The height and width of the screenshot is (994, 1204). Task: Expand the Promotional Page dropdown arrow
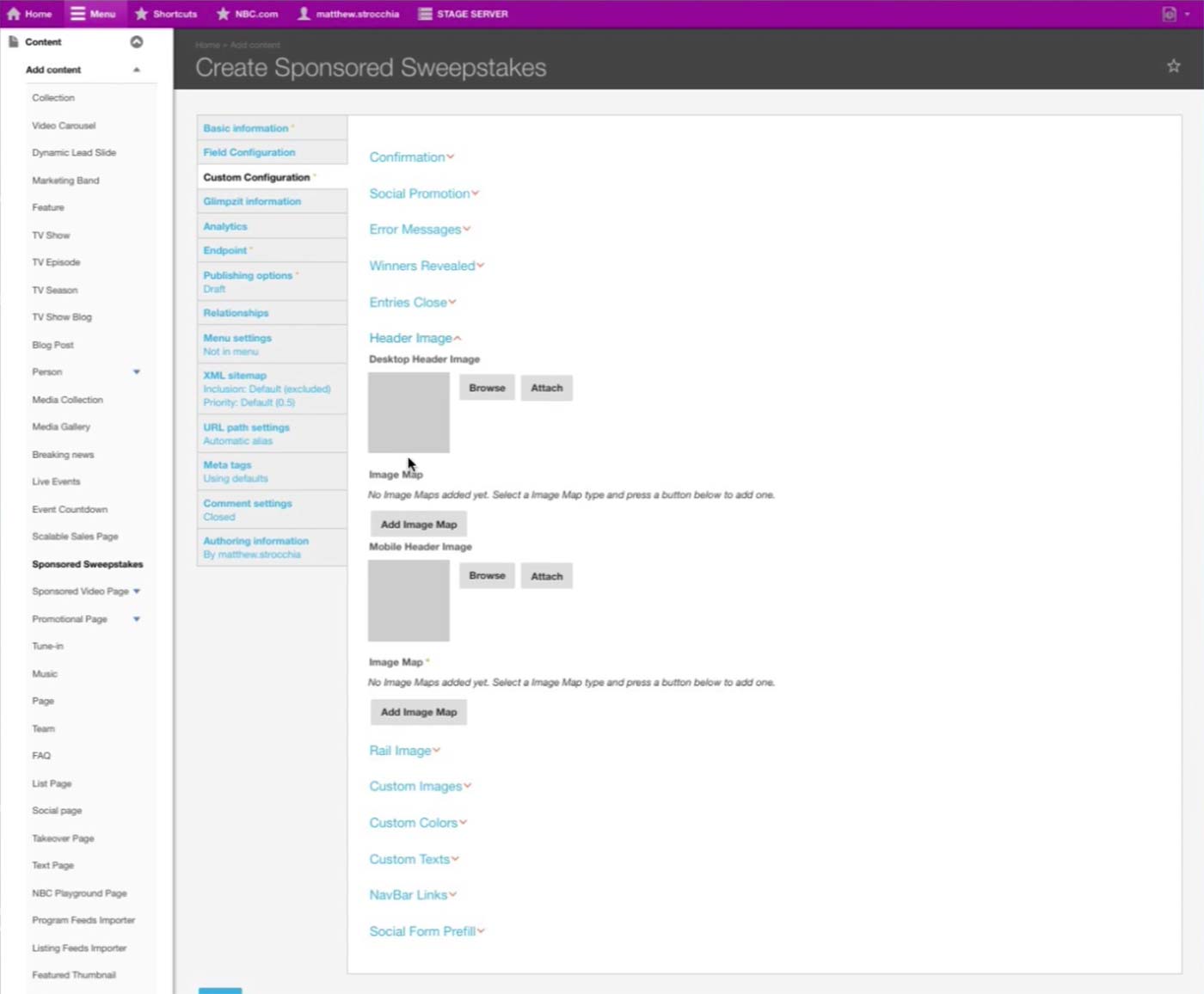click(x=136, y=619)
